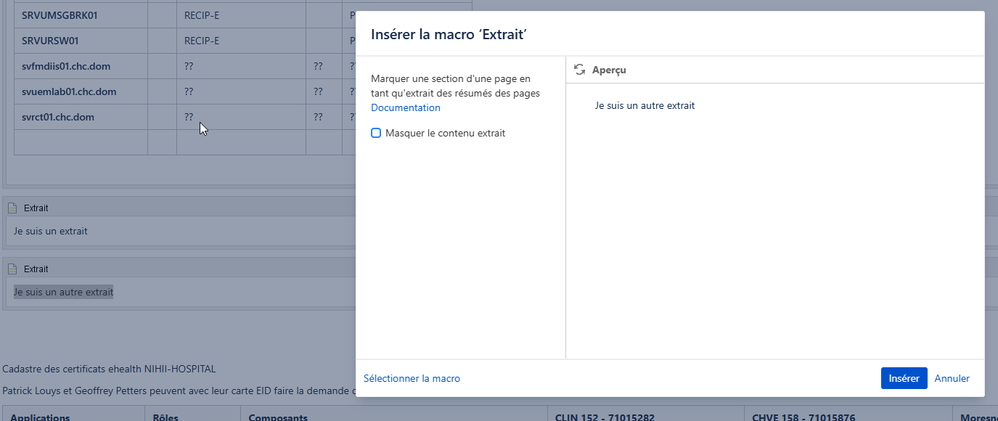
Task: Click Sélectionner la macro link
Action: point(412,378)
